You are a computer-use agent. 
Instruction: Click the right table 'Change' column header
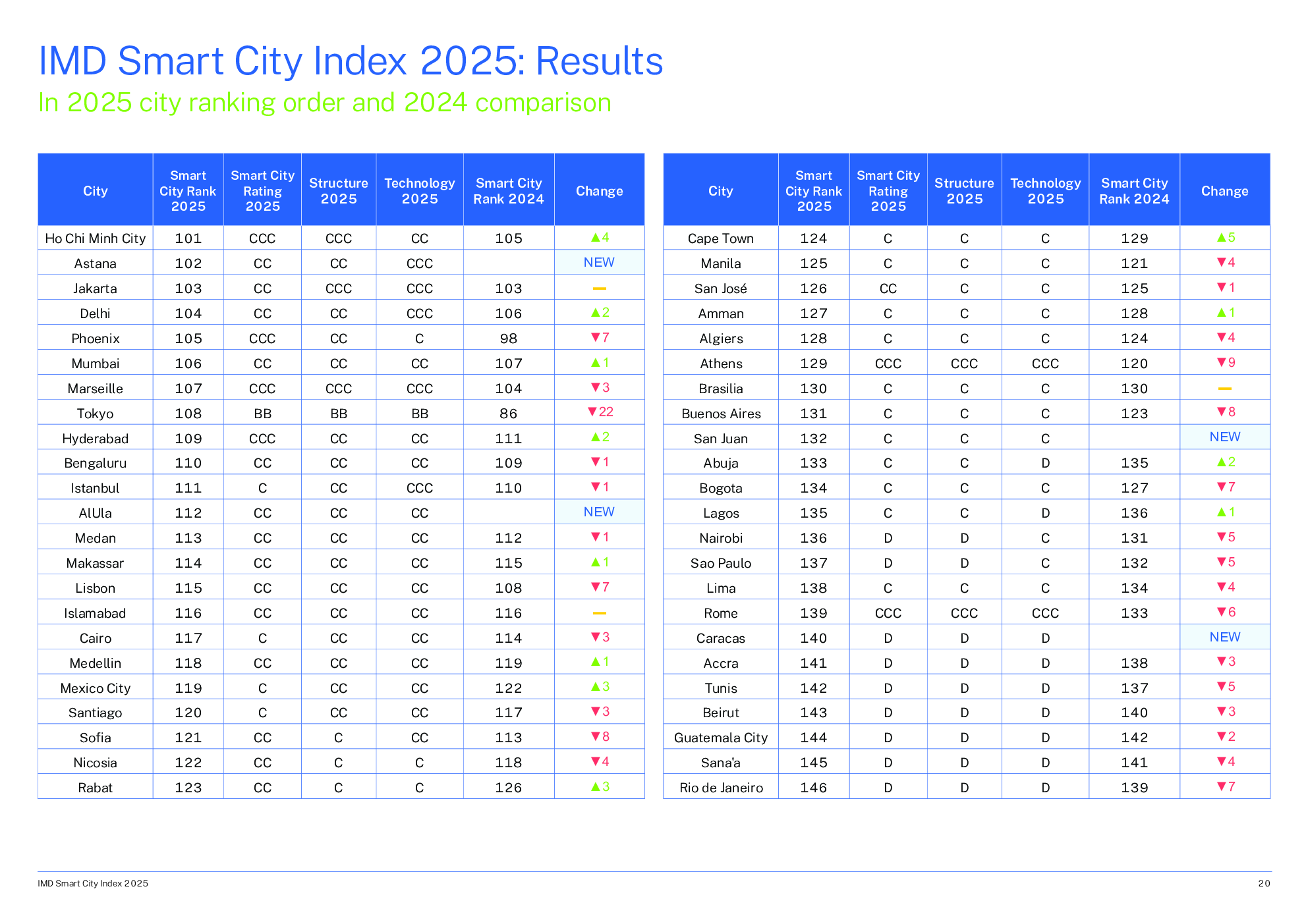(x=1225, y=190)
